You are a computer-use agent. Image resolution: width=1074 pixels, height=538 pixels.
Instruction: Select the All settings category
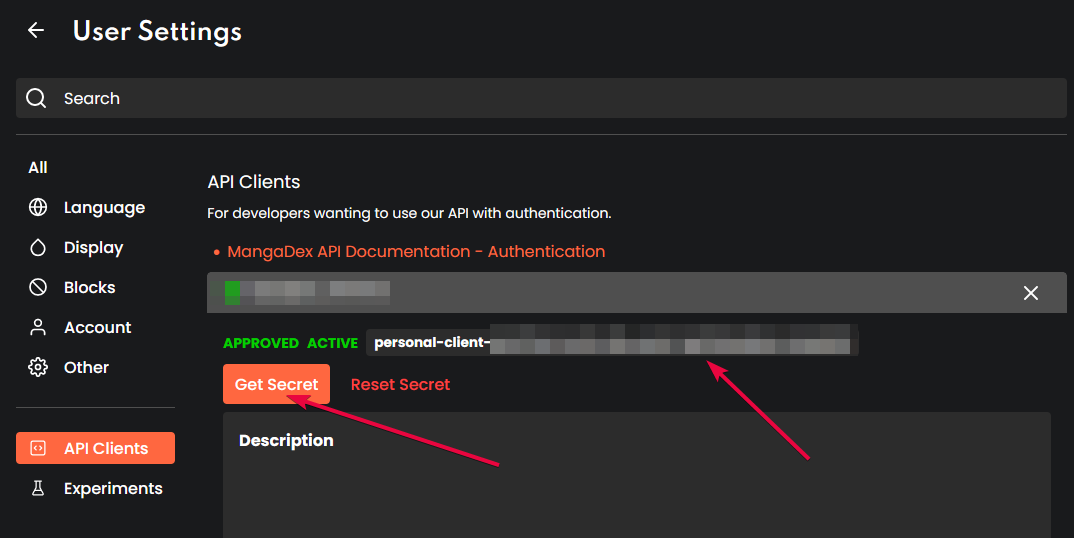coord(38,167)
